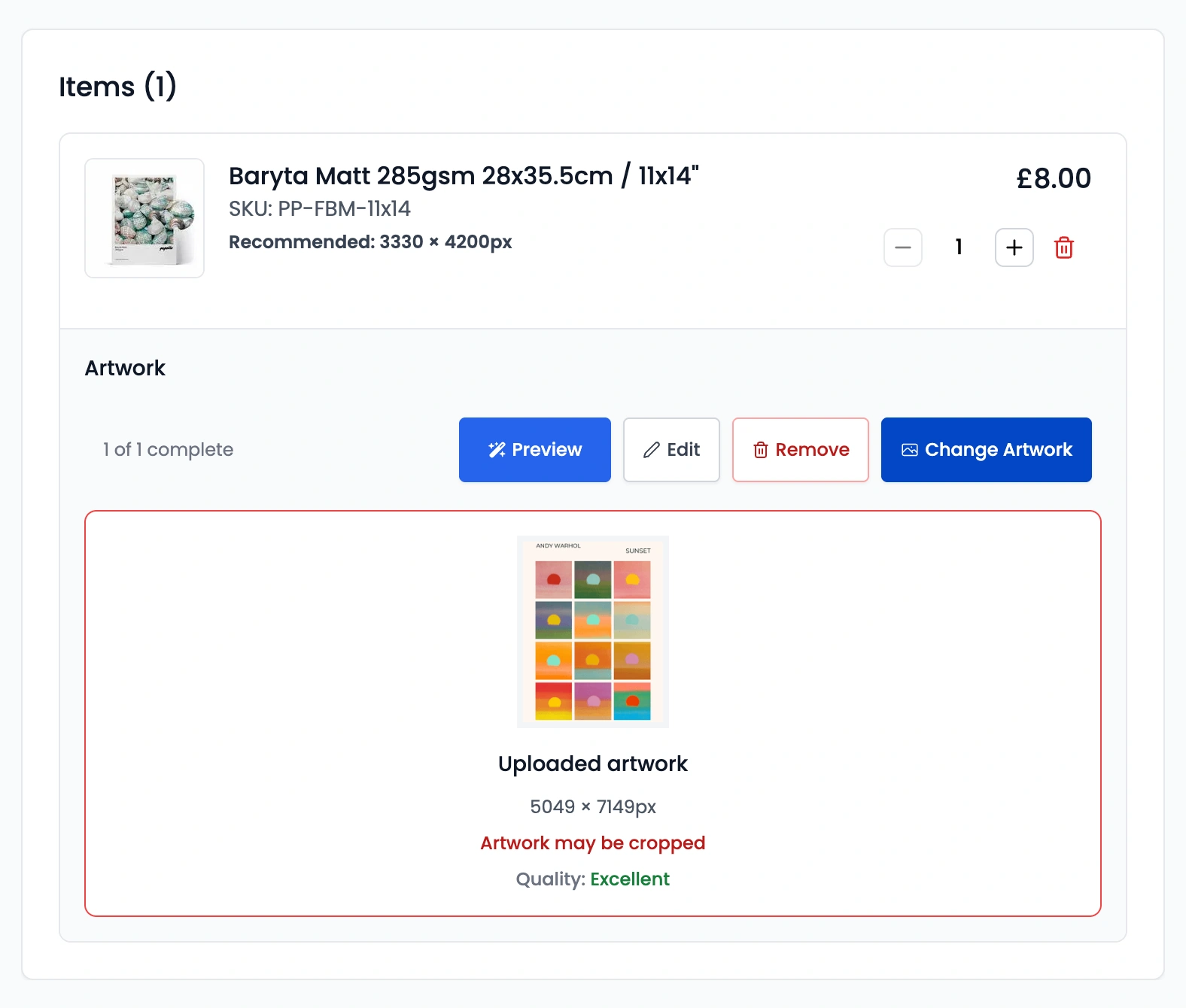Click the 'Artwork may be cropped' warning
The image size is (1186, 1008).
coord(593,843)
